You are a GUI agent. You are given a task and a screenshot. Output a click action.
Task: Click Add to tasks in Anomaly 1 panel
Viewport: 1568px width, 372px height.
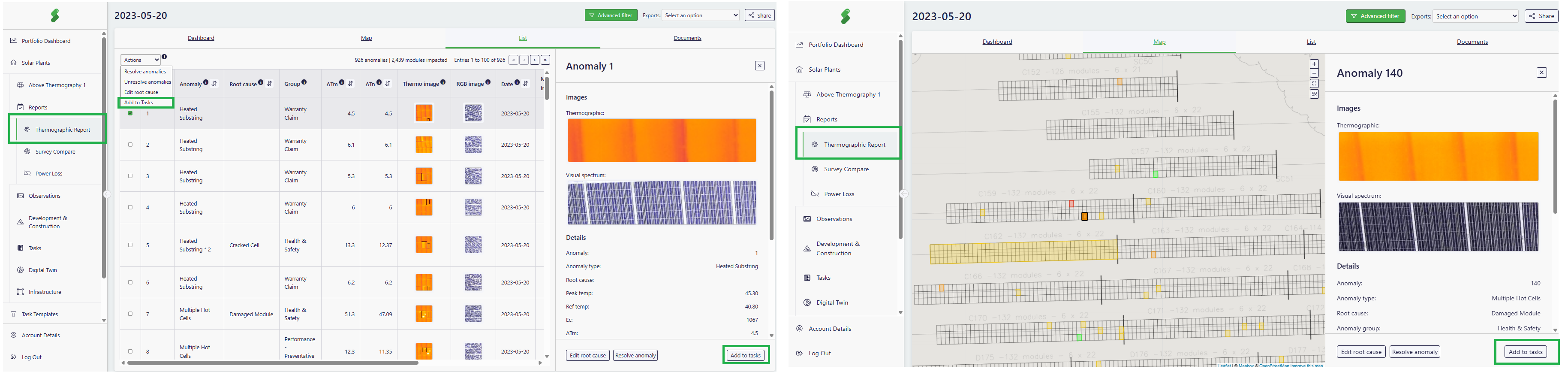(x=746, y=356)
